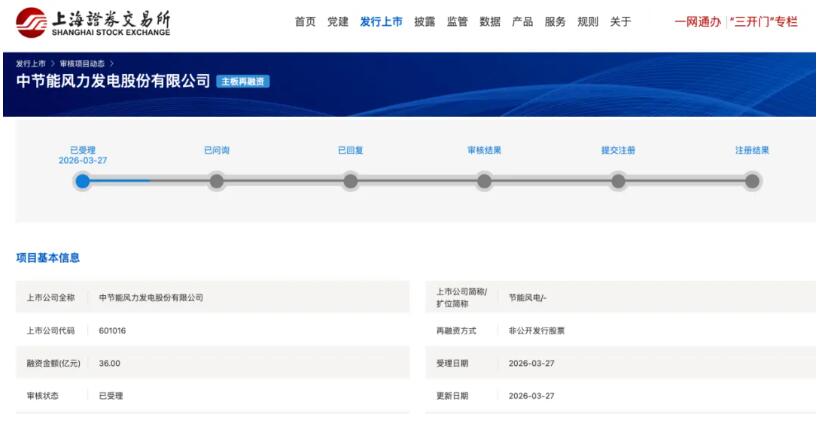Click the 注册结果 final progress step

752,181
